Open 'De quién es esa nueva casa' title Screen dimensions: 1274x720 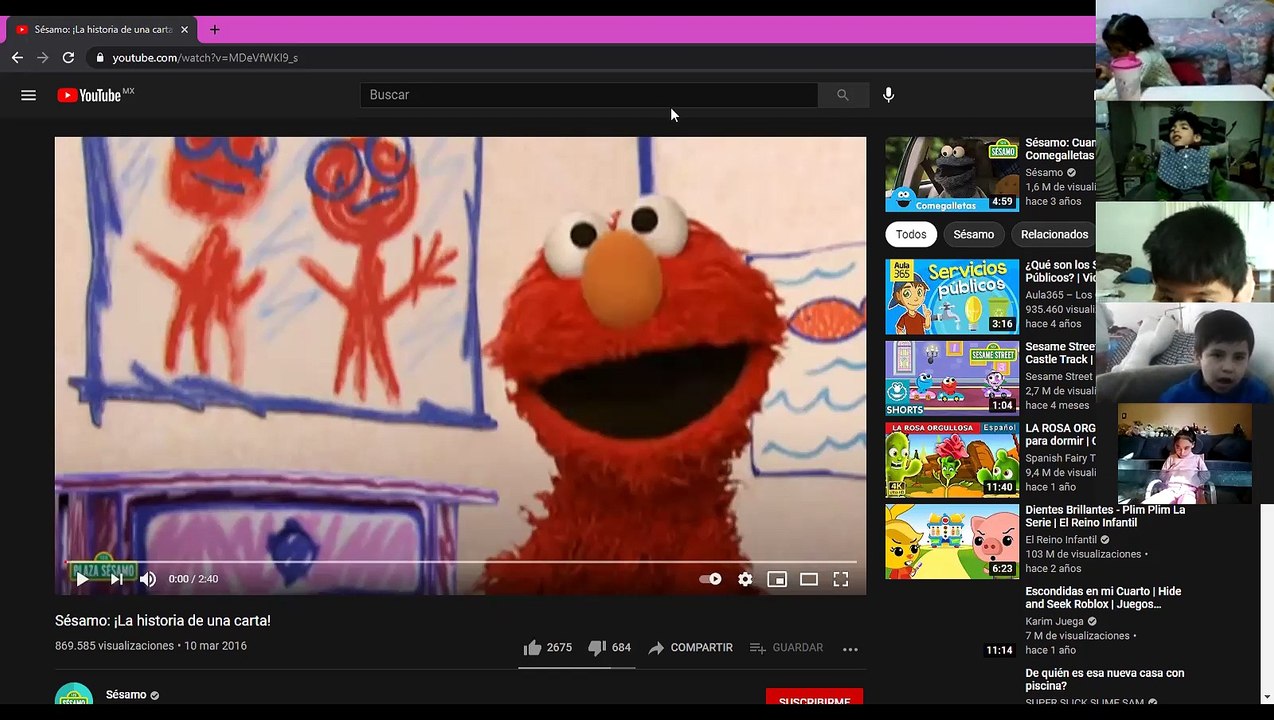tap(1104, 680)
